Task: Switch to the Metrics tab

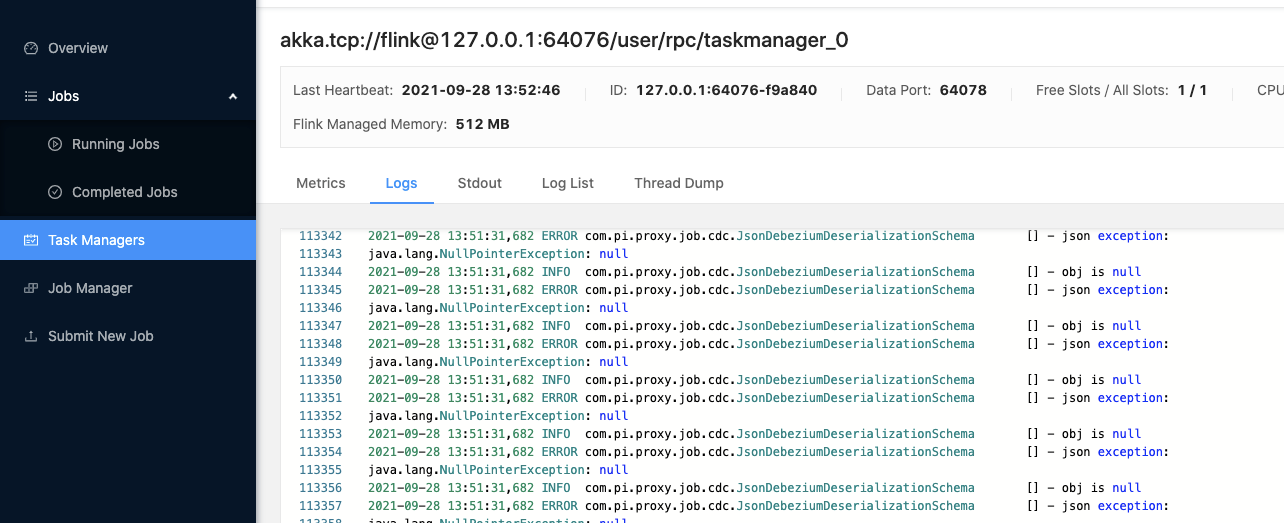Action: click(321, 183)
